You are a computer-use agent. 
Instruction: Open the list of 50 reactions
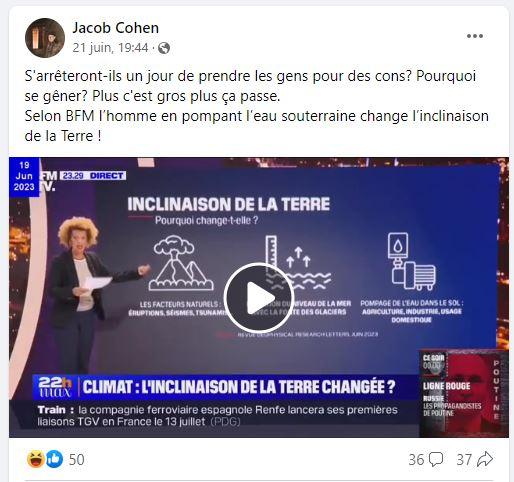76,460
